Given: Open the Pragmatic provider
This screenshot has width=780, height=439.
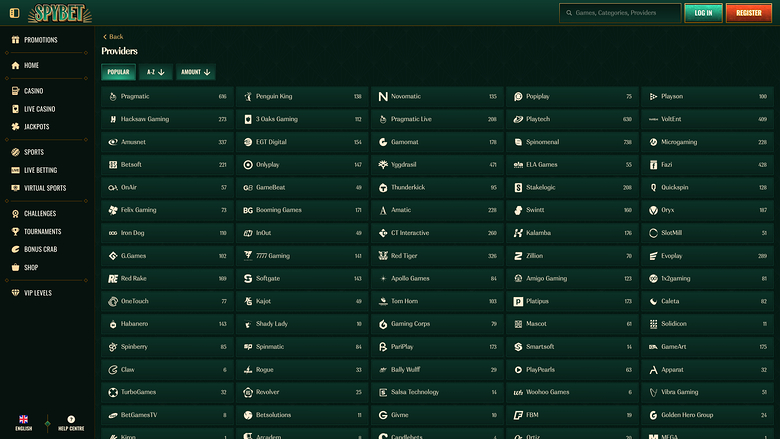Looking at the screenshot, I should (x=167, y=96).
